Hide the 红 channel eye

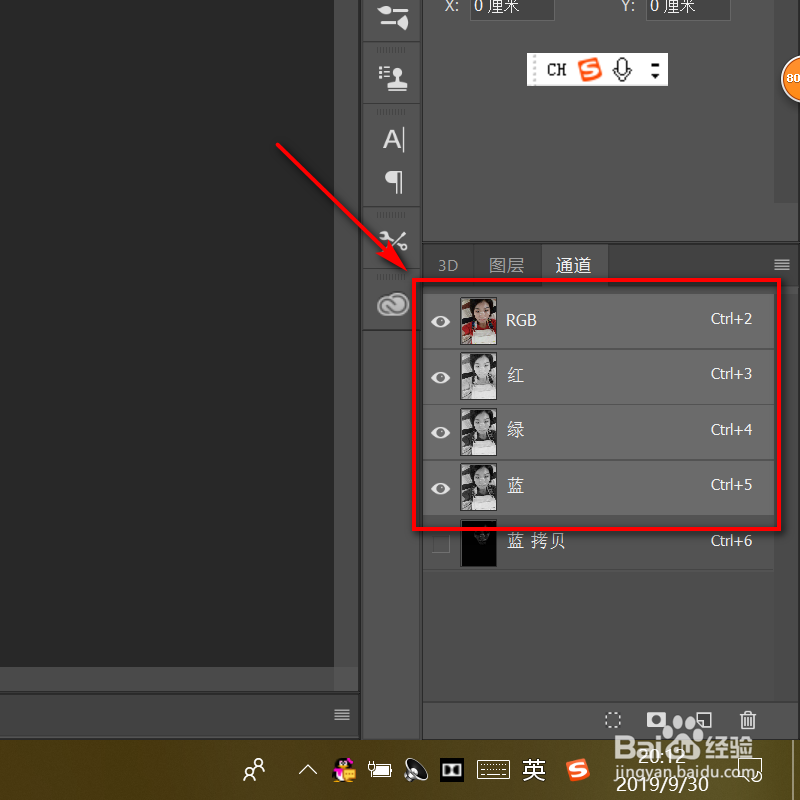pyautogui.click(x=440, y=377)
